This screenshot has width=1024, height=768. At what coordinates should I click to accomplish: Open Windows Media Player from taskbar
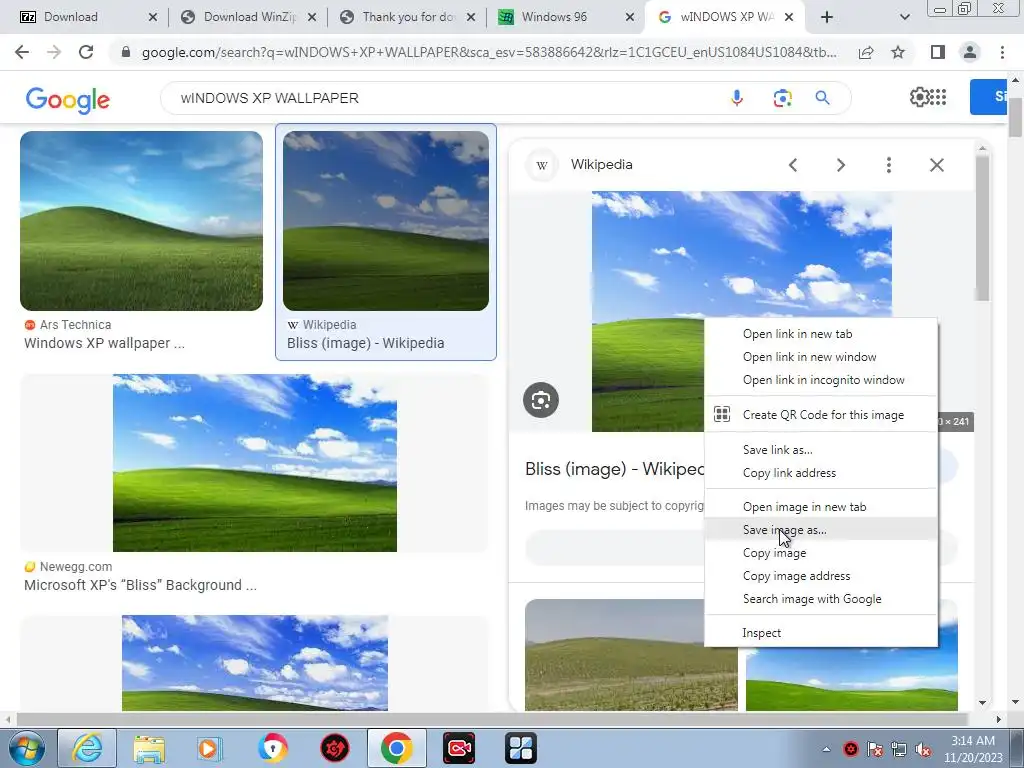point(210,748)
